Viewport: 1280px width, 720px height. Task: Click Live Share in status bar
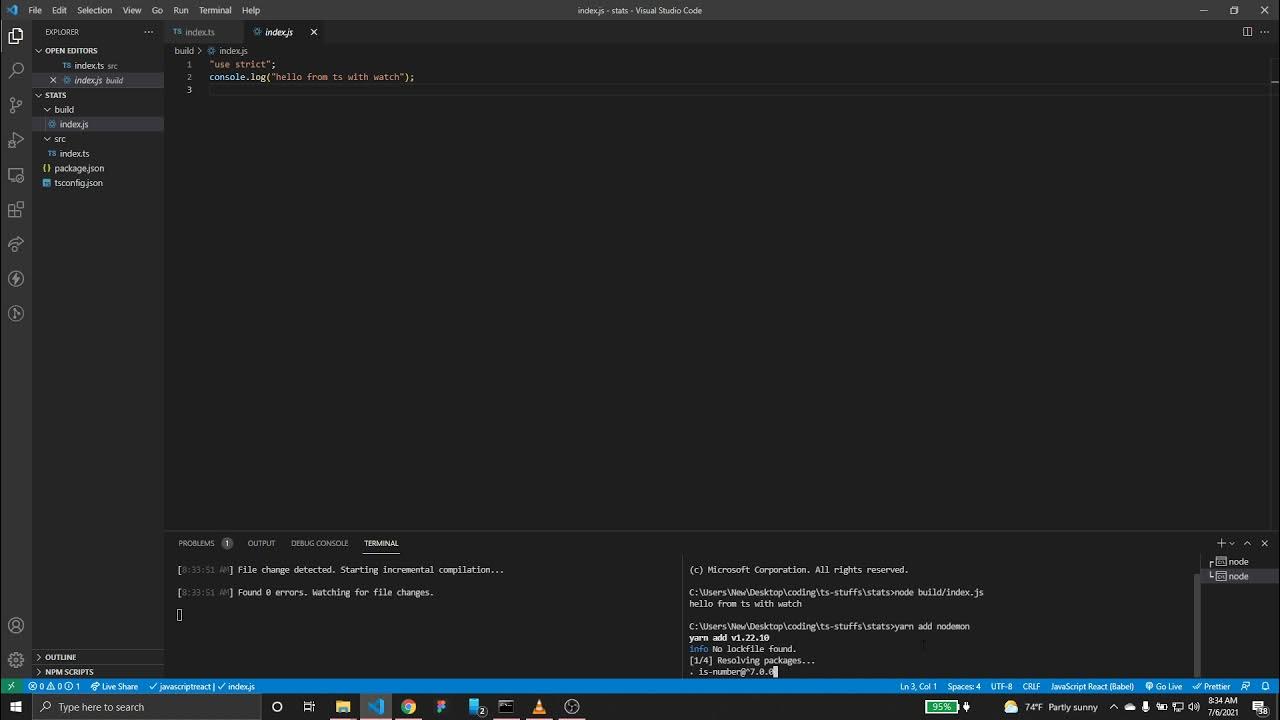coord(114,686)
